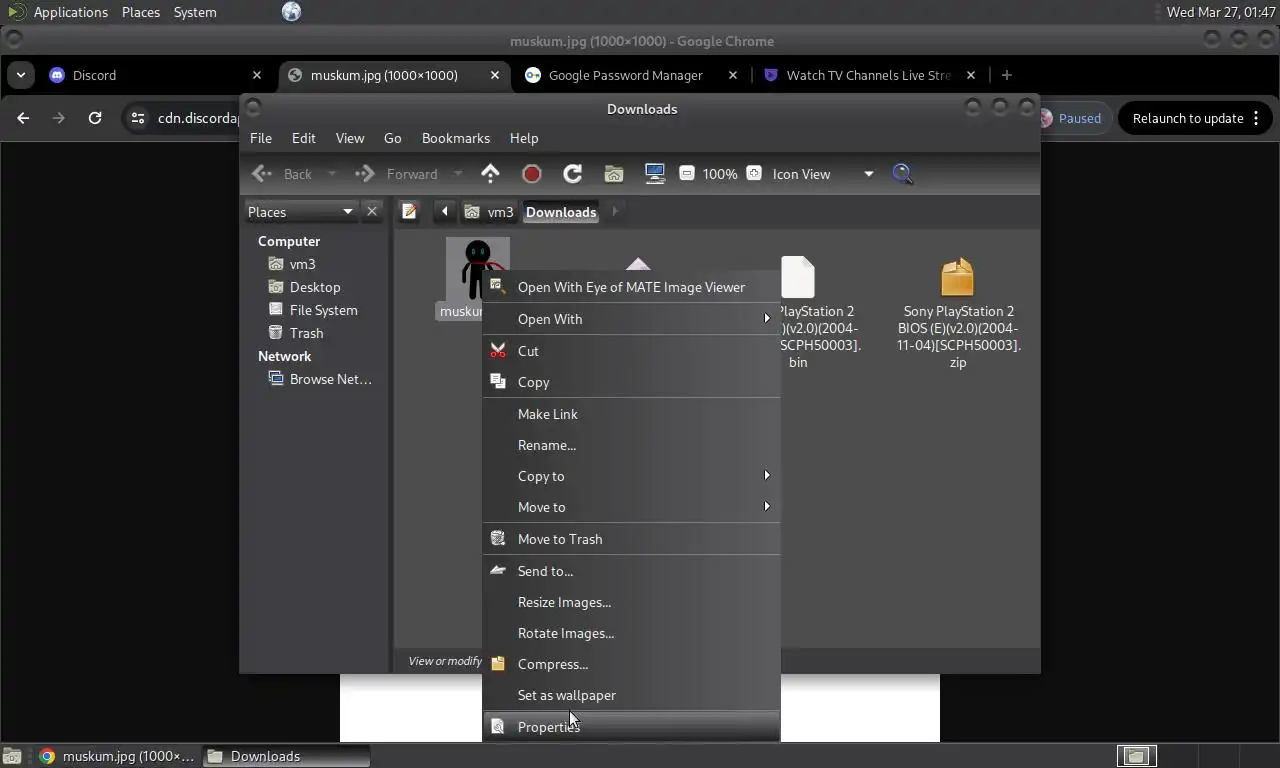Screen dimensions: 1280x768
Task: Open the Icon View mode dropdown
Action: [x=823, y=174]
